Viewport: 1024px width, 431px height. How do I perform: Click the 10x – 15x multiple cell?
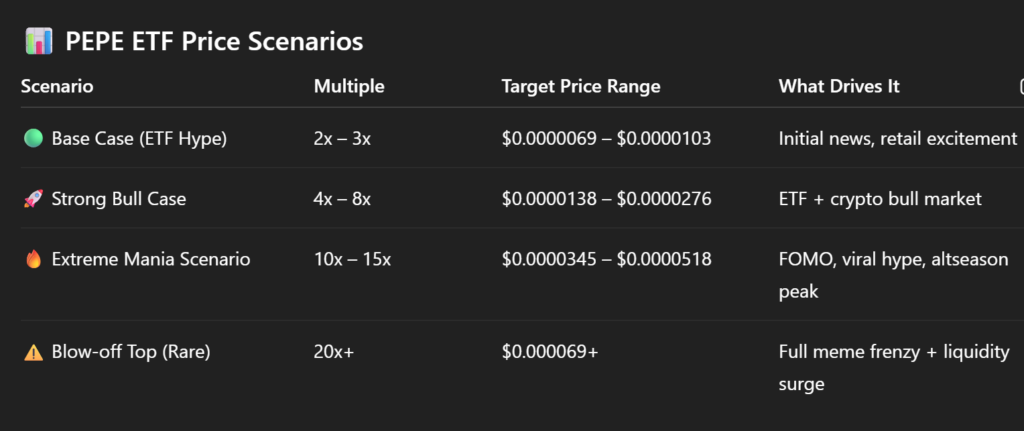[352, 260]
